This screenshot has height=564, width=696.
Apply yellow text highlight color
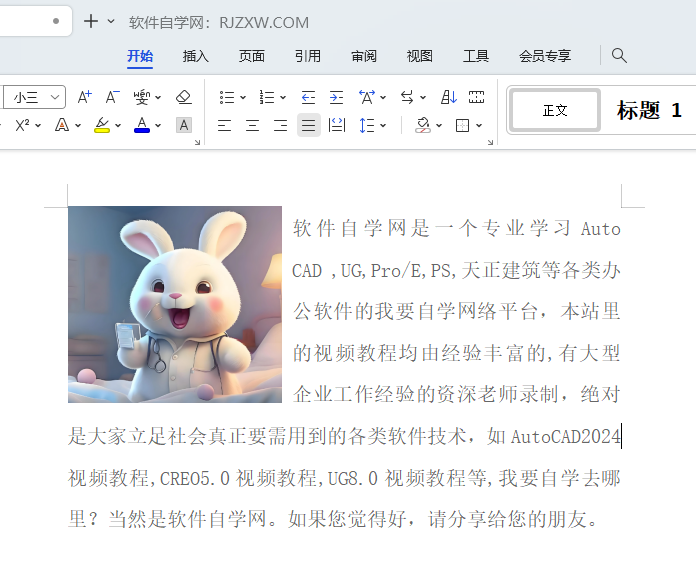tap(102, 125)
